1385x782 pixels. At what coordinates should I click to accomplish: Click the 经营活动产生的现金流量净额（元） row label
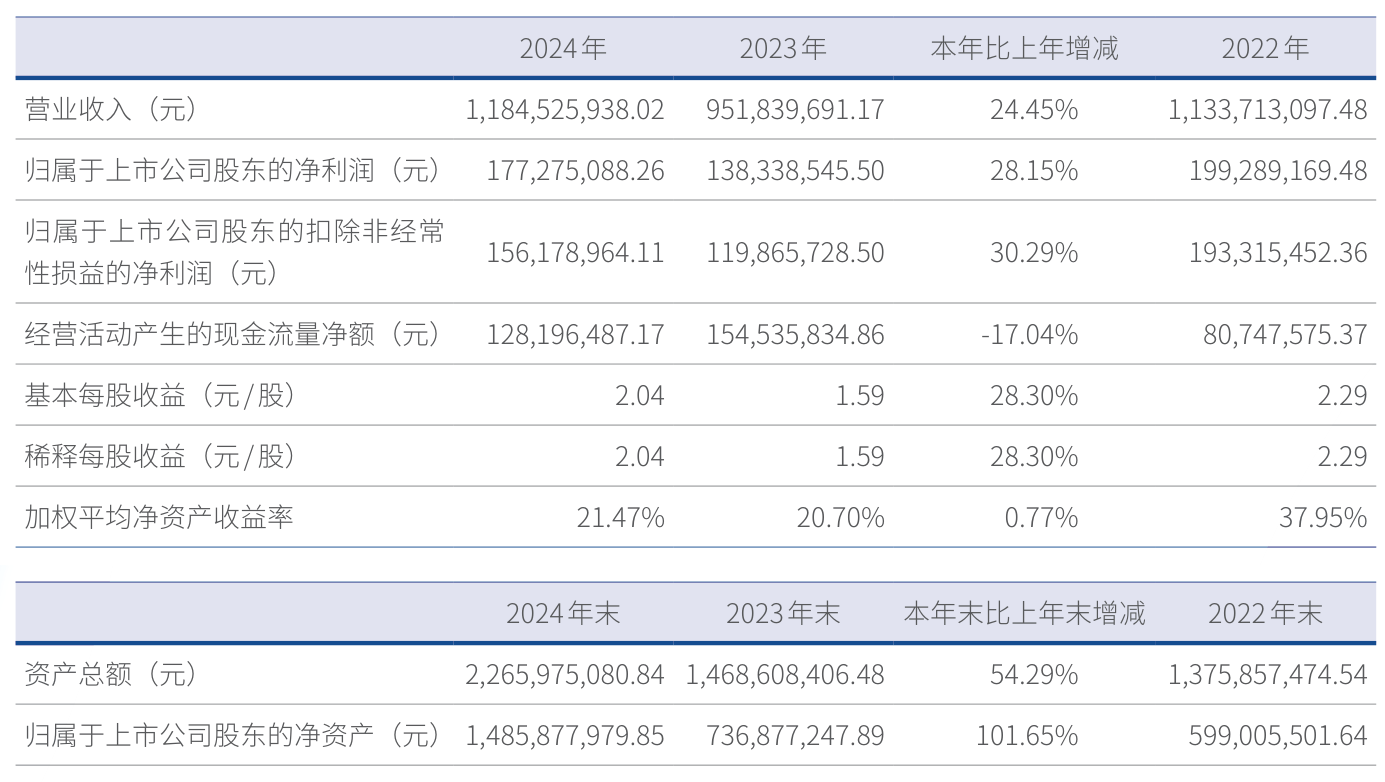pyautogui.click(x=233, y=334)
